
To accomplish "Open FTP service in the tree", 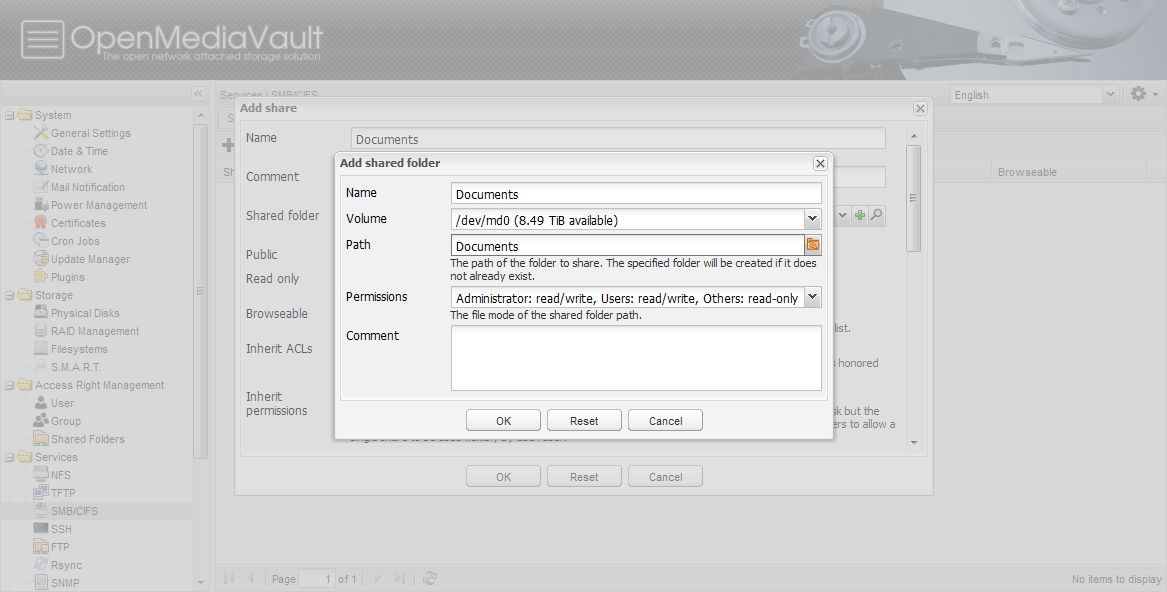I will [x=60, y=547].
